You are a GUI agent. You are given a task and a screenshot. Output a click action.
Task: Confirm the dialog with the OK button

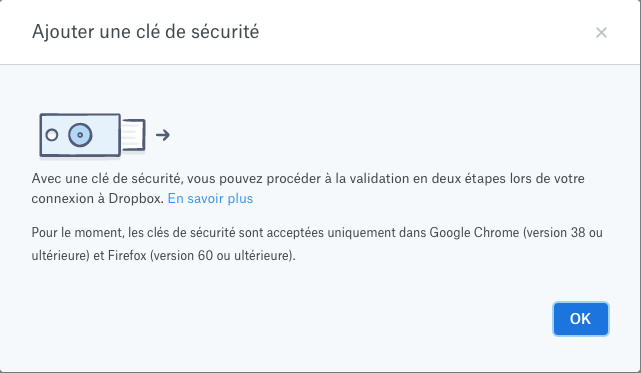[x=580, y=319]
